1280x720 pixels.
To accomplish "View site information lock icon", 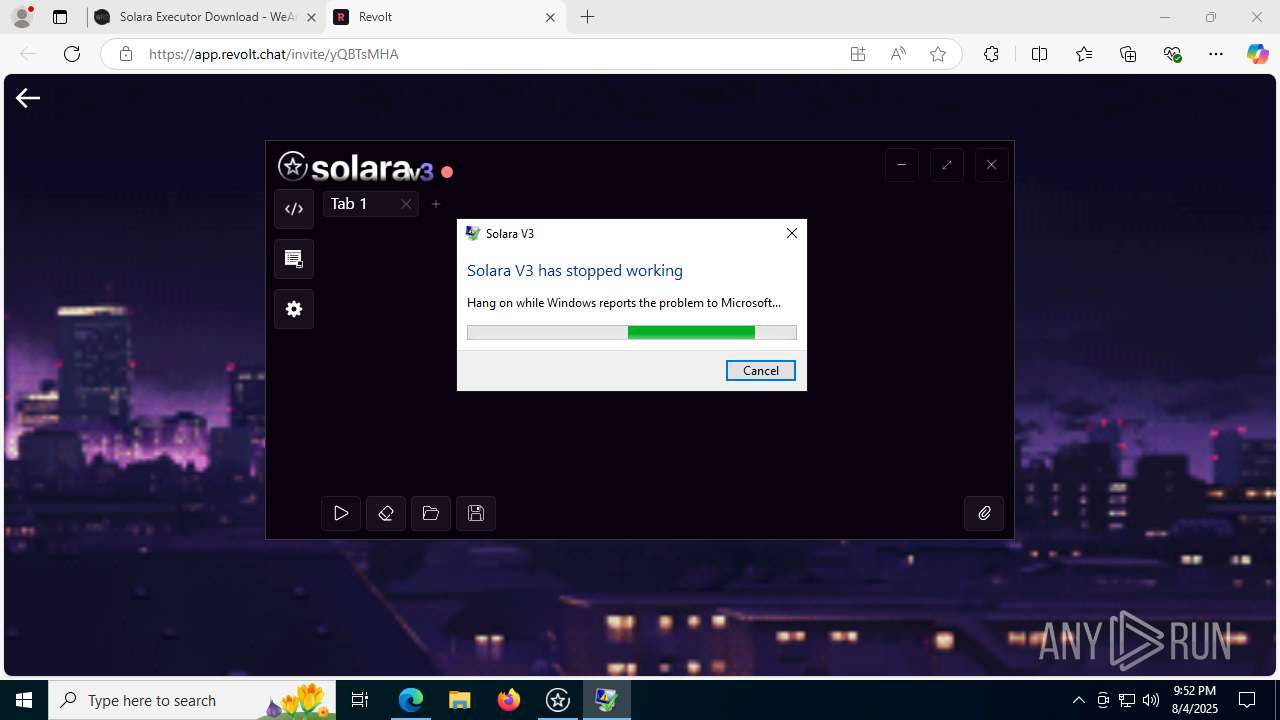I will tap(126, 54).
